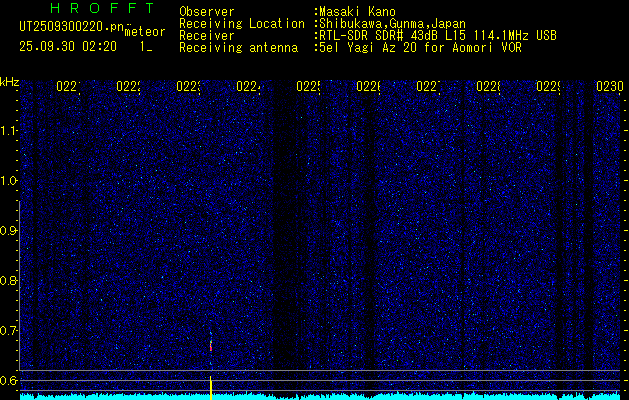
Task: Click the 0228 time axis label
Action: [488, 86]
